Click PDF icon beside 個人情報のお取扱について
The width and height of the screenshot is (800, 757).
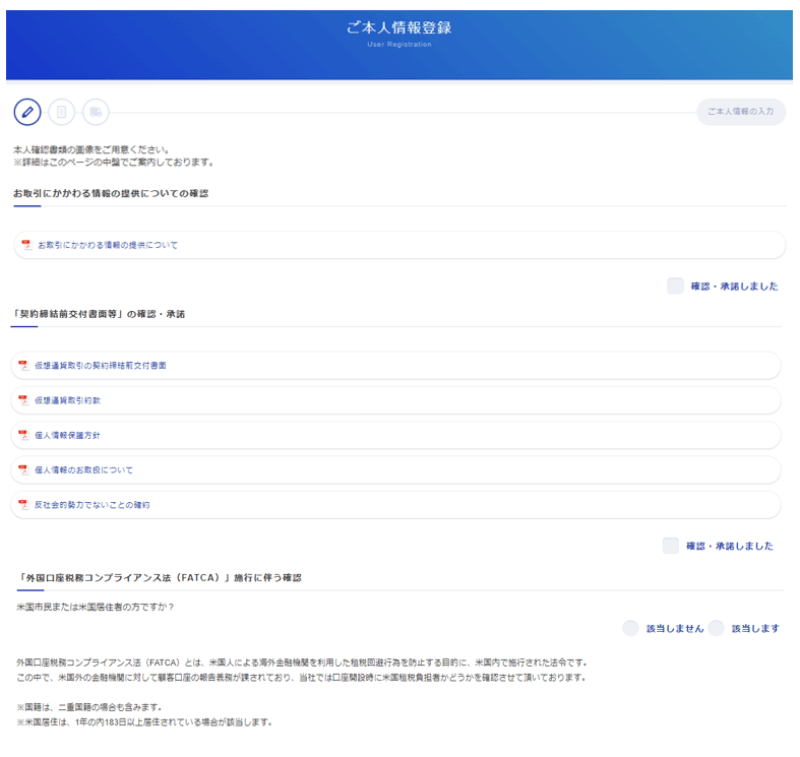pyautogui.click(x=23, y=470)
